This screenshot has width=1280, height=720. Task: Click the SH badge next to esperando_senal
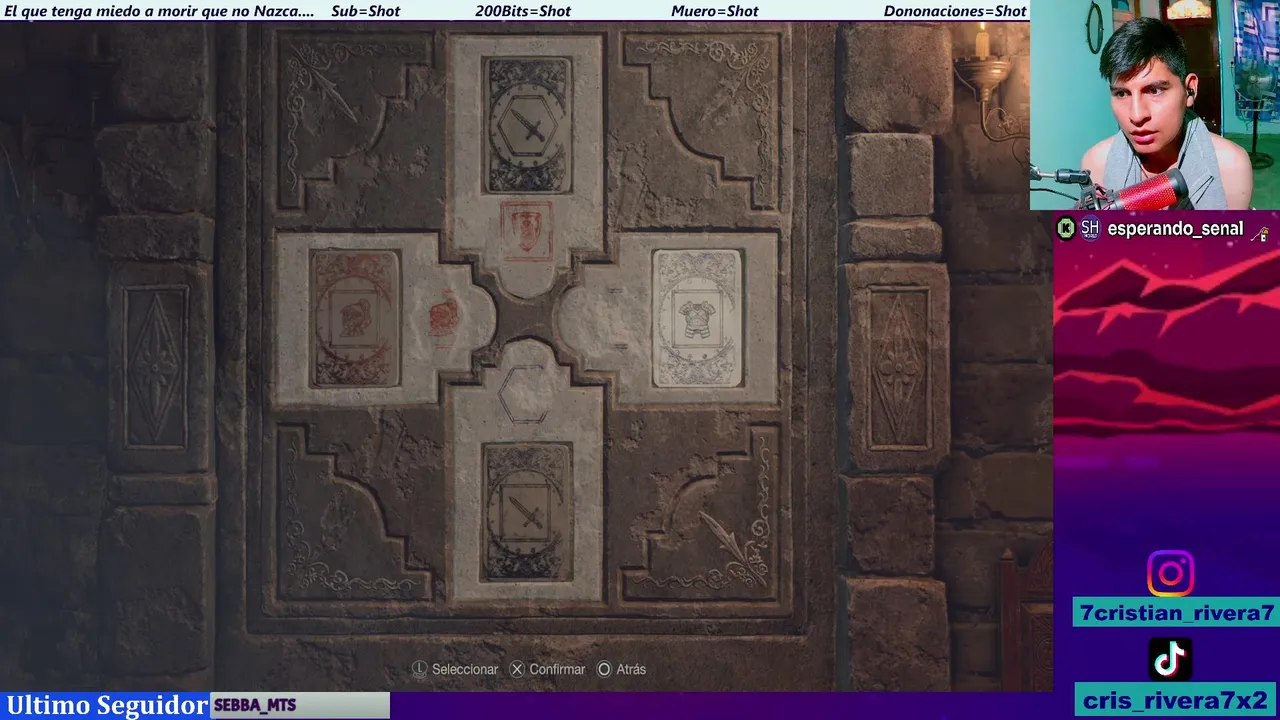pos(1090,229)
